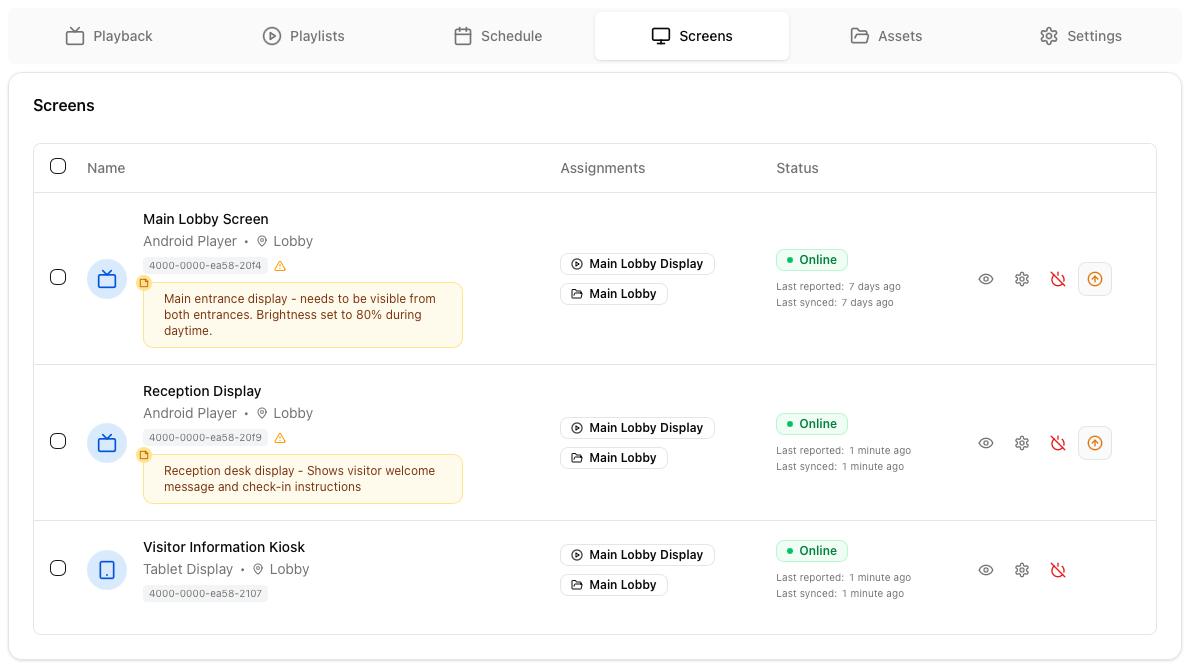
Task: Open settings gear for Visitor Information Kiosk
Action: (1022, 570)
